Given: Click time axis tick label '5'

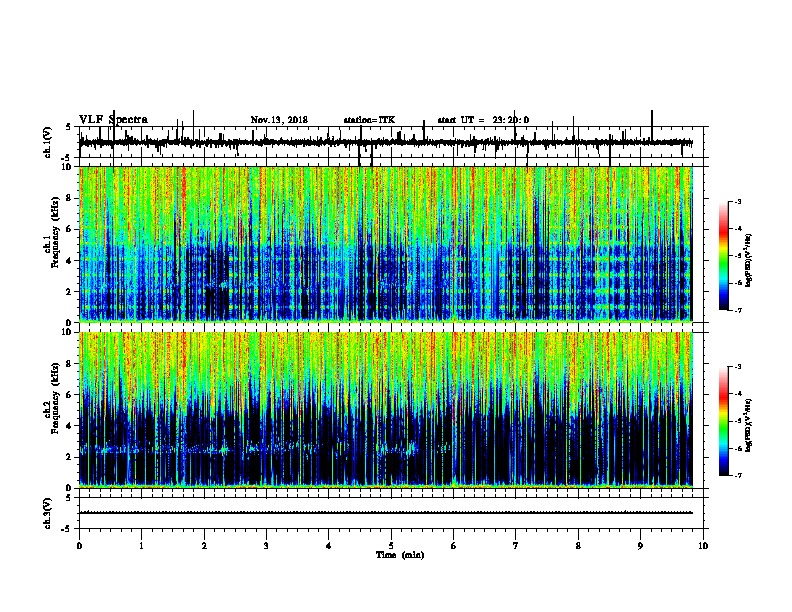Looking at the screenshot, I should click(391, 546).
